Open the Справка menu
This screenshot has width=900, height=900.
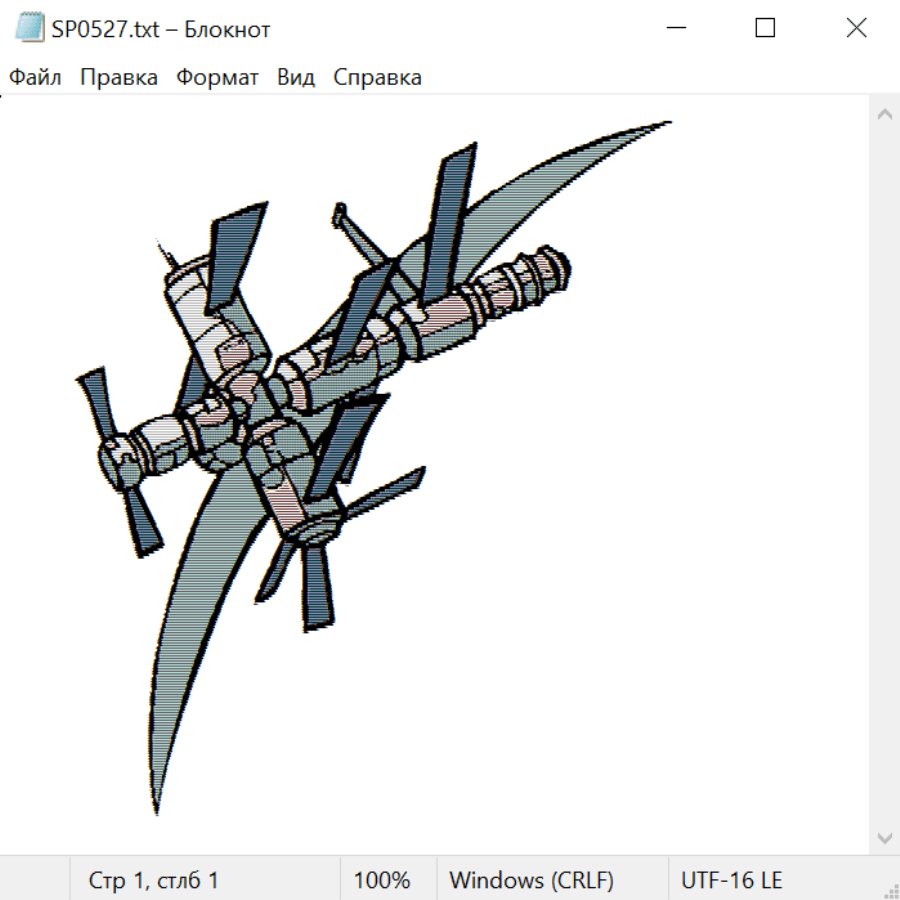coord(377,78)
